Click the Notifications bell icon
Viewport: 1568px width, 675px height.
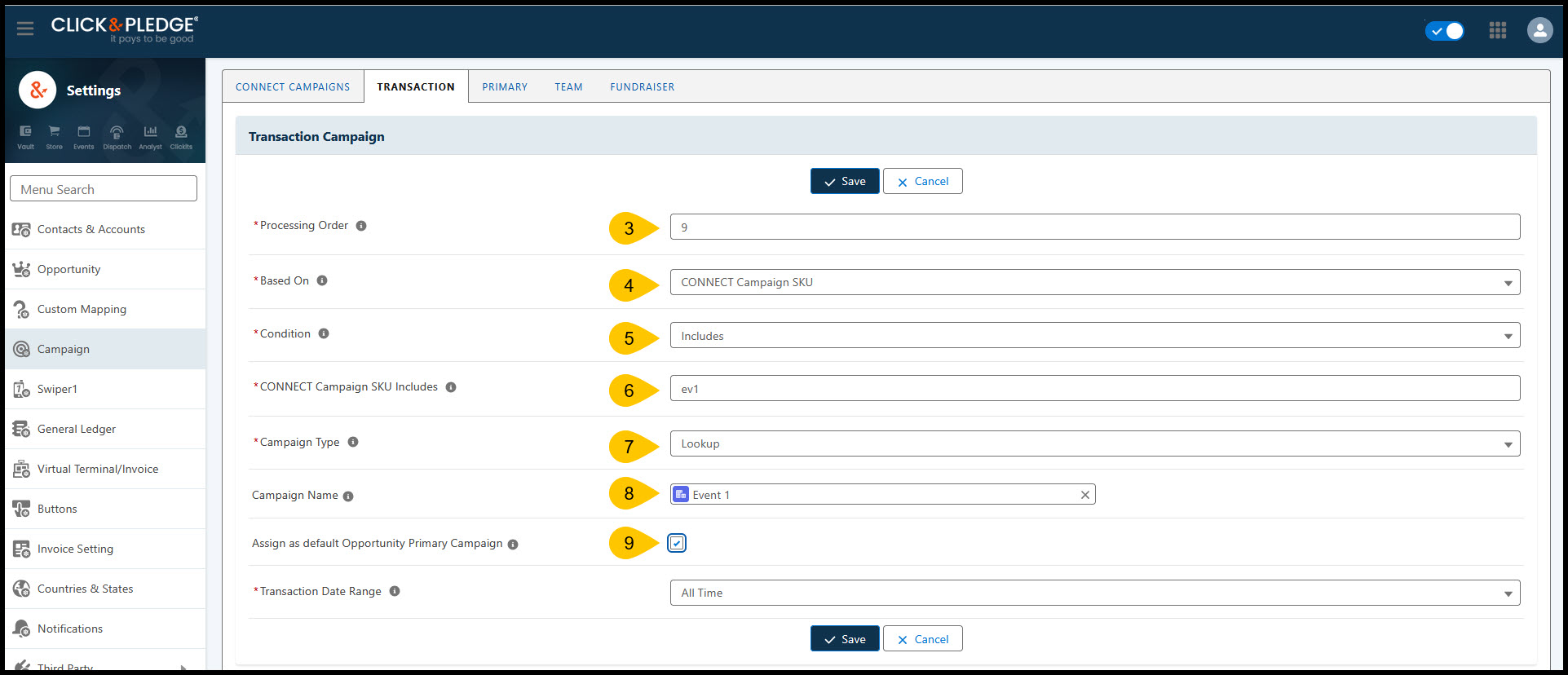pyautogui.click(x=21, y=629)
